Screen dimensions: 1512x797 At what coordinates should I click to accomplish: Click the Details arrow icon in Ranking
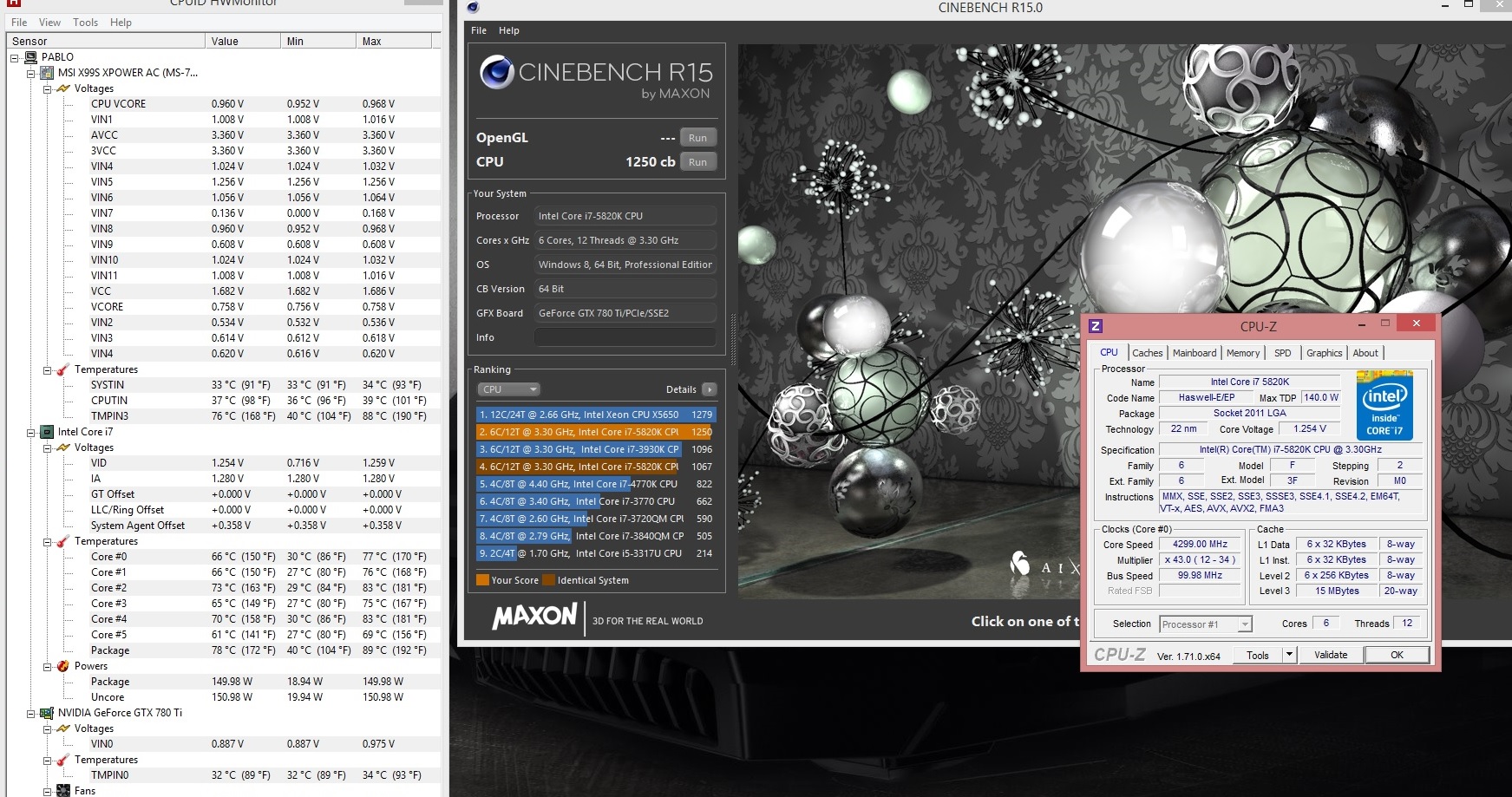[x=709, y=389]
